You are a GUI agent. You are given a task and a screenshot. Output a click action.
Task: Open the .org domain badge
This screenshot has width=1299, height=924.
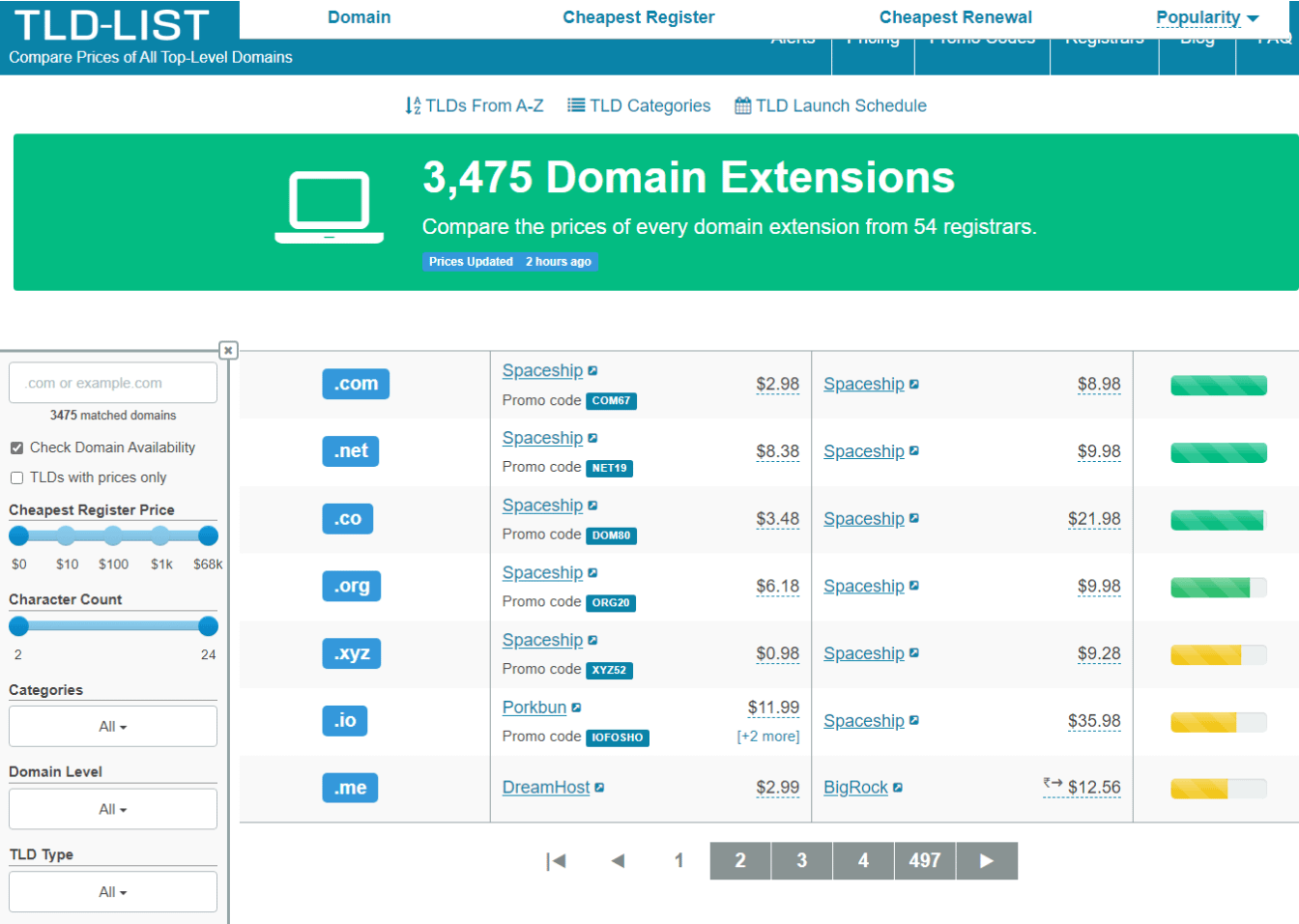[352, 586]
